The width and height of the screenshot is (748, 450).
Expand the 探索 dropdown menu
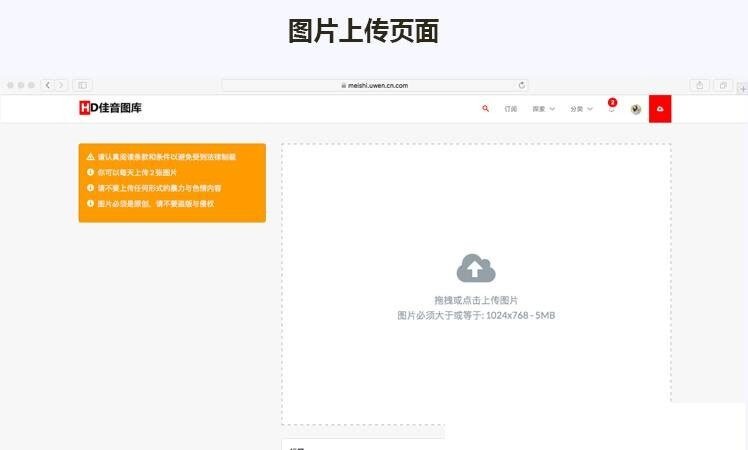pos(543,109)
